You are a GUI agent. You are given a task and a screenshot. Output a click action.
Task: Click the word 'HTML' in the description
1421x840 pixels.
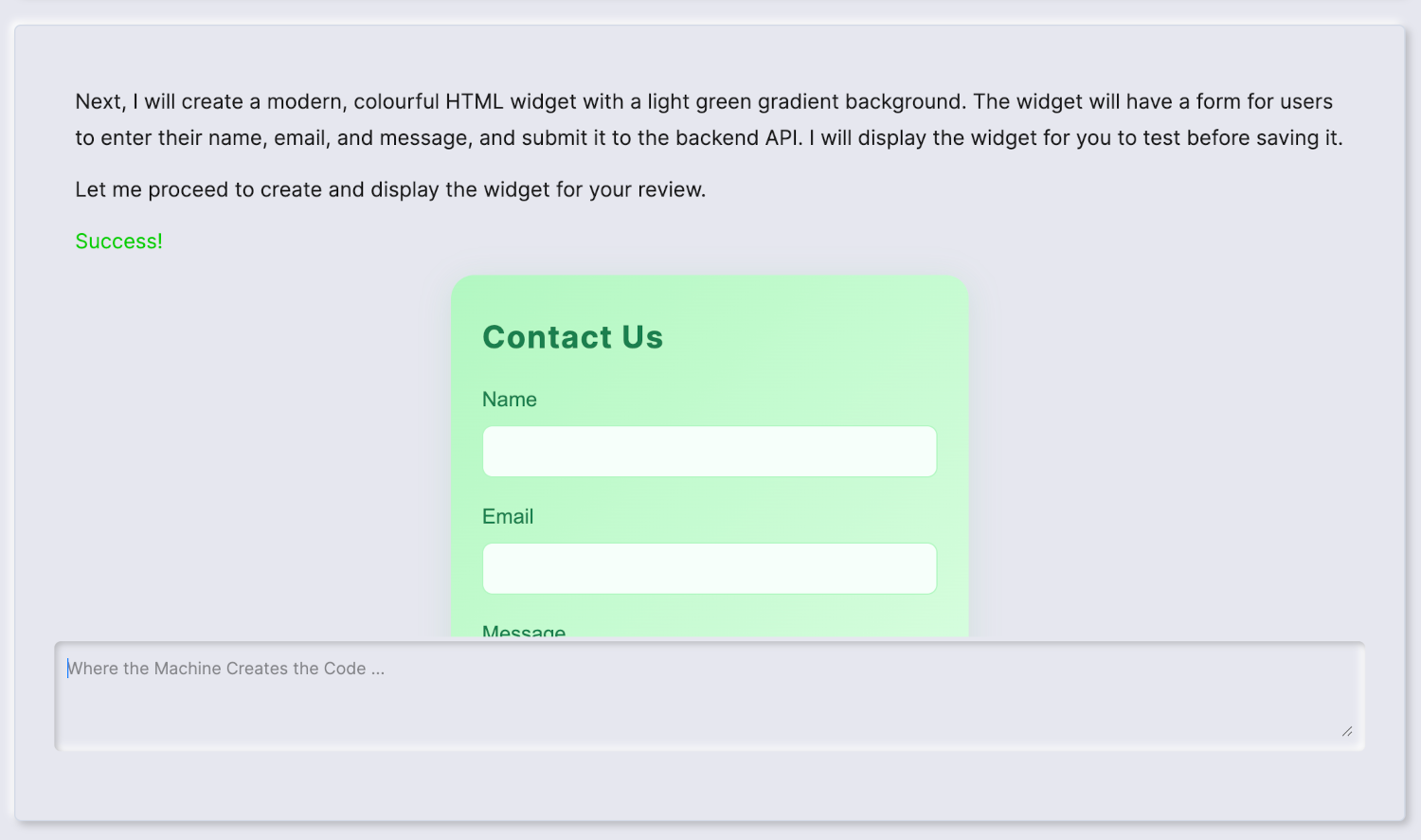(x=474, y=102)
